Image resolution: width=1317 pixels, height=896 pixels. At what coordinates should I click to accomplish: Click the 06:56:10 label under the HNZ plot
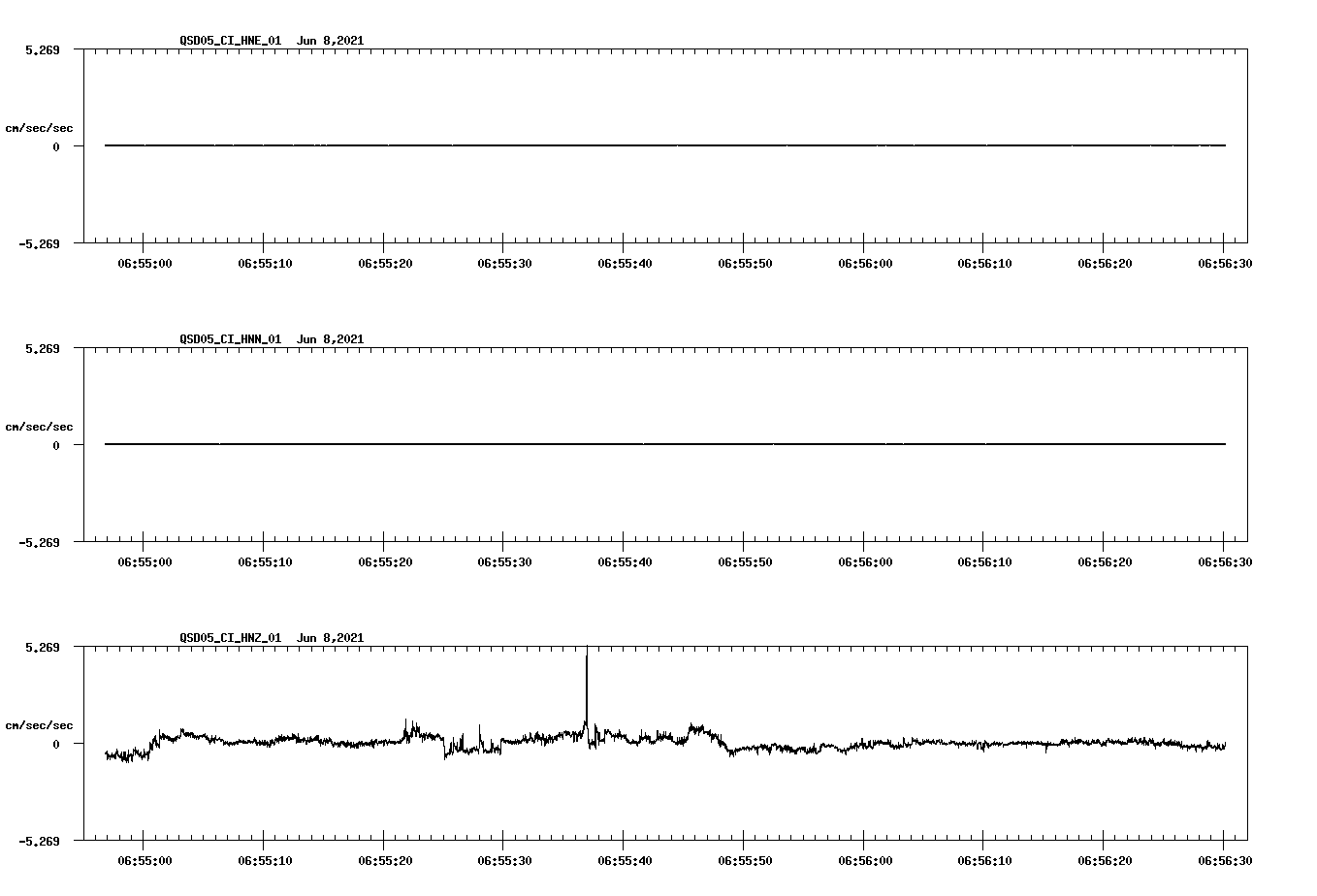point(984,860)
